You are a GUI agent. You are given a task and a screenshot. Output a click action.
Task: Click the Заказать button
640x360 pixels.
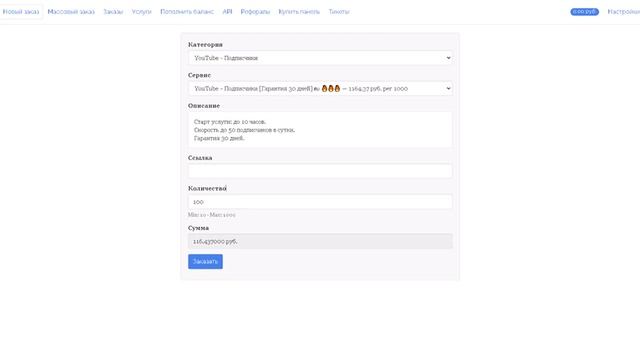click(205, 262)
